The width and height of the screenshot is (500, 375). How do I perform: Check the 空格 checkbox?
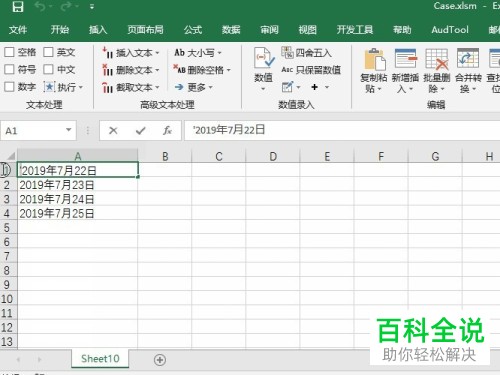click(9, 52)
